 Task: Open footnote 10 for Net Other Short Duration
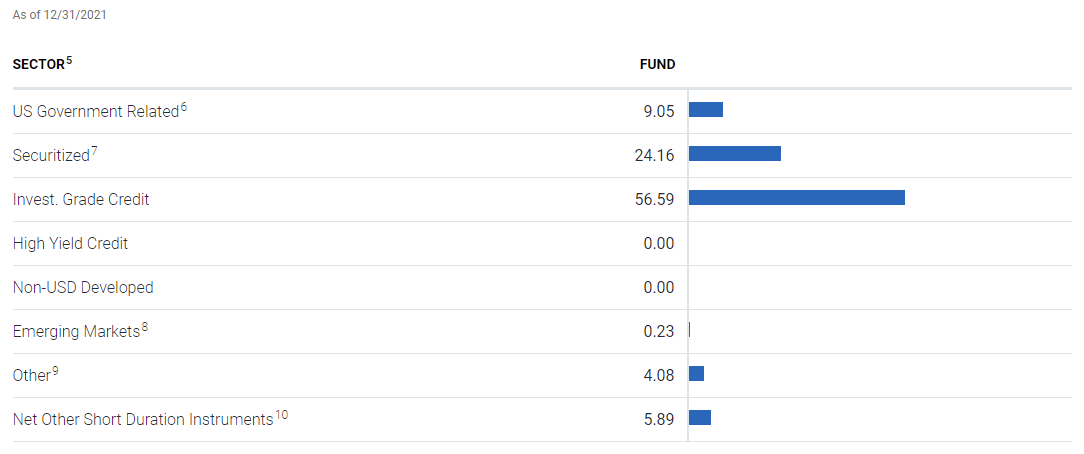point(282,415)
